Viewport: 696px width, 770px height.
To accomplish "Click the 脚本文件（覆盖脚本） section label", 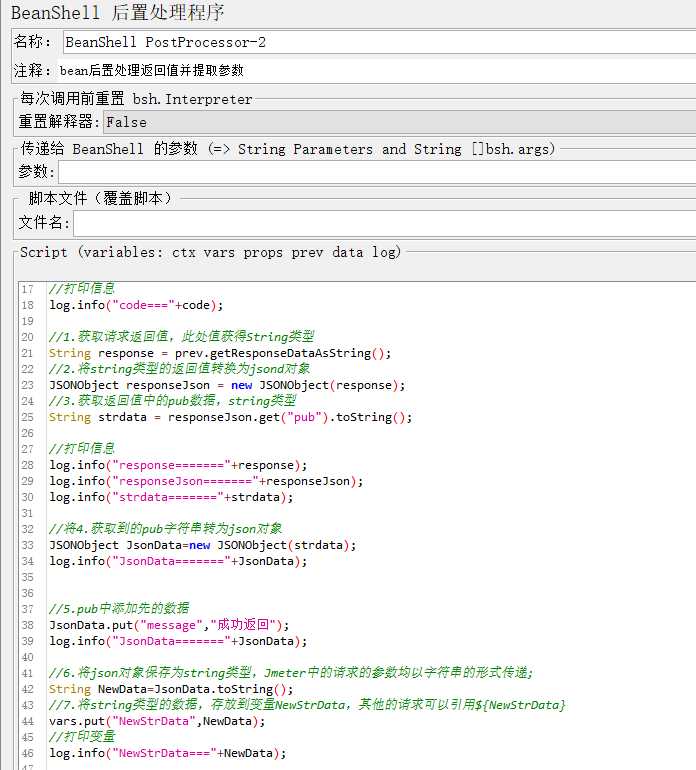I will tap(100, 198).
